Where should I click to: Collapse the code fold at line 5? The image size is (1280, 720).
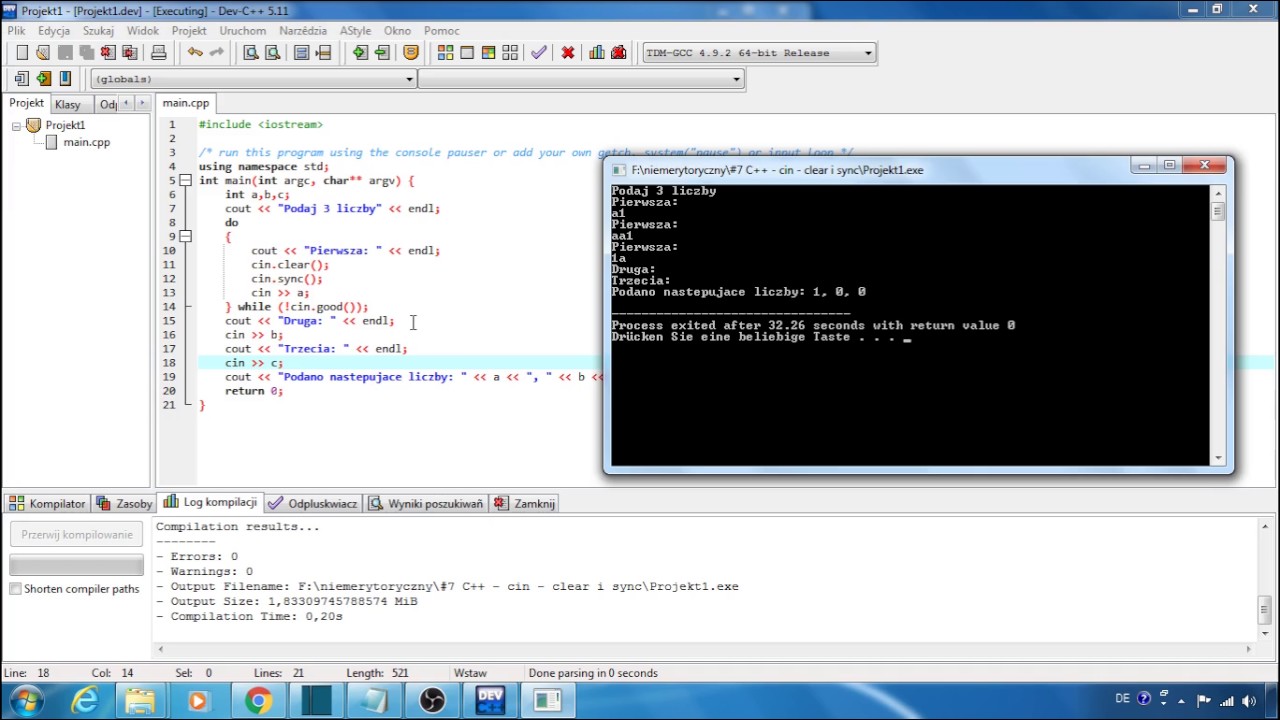click(x=186, y=181)
